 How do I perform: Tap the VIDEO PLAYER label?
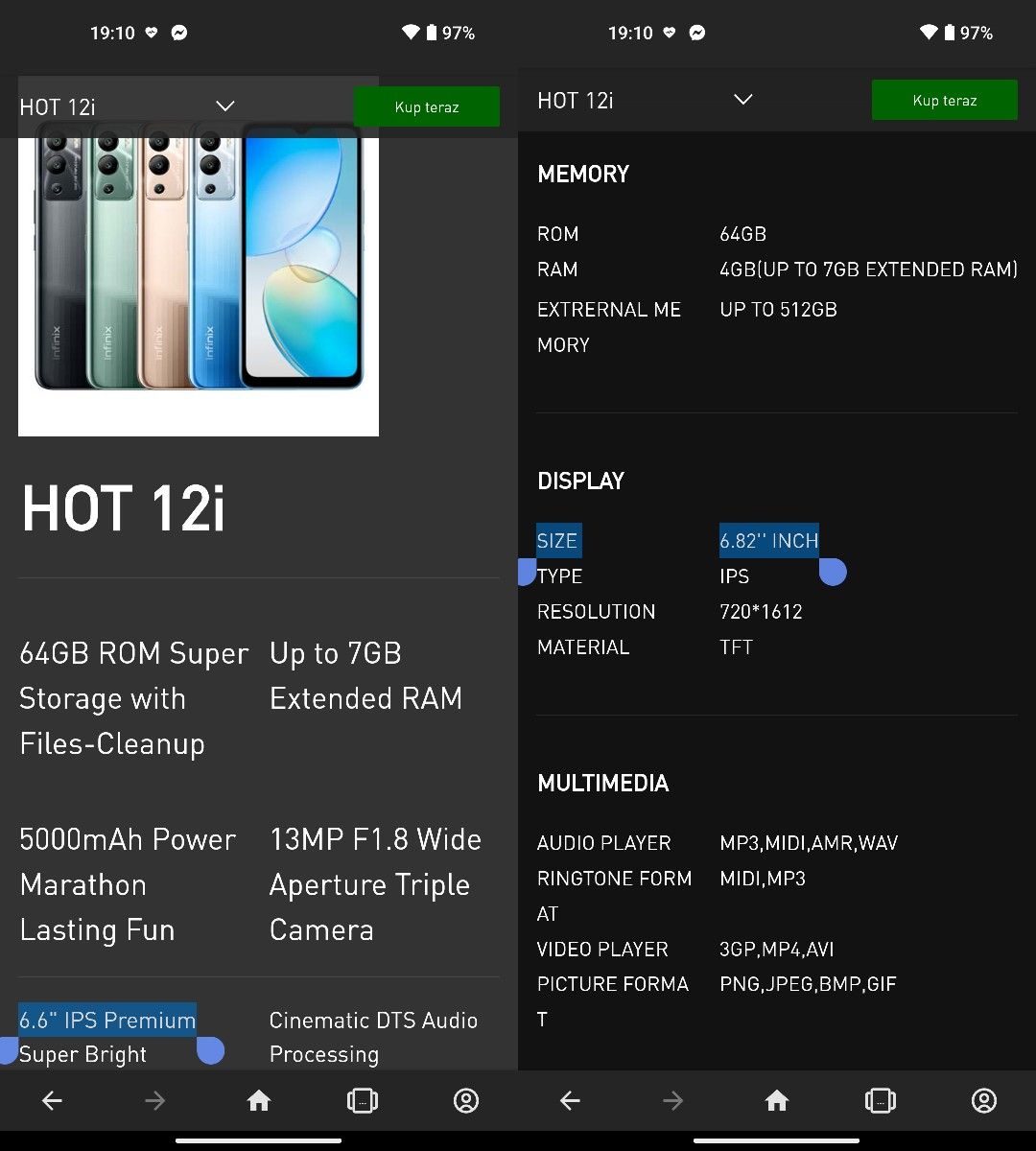[x=602, y=950]
